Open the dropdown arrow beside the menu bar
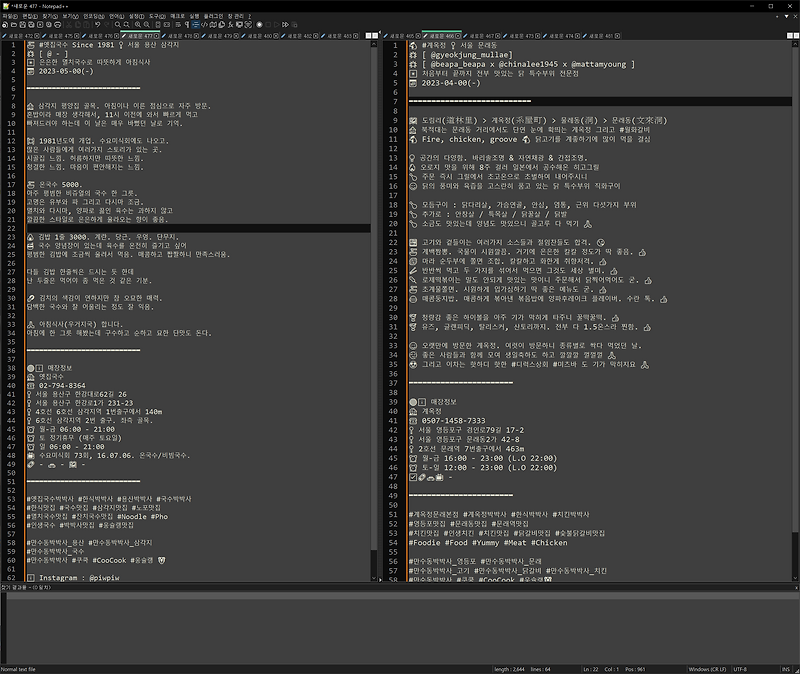This screenshot has width=800, height=674. pos(786,16)
